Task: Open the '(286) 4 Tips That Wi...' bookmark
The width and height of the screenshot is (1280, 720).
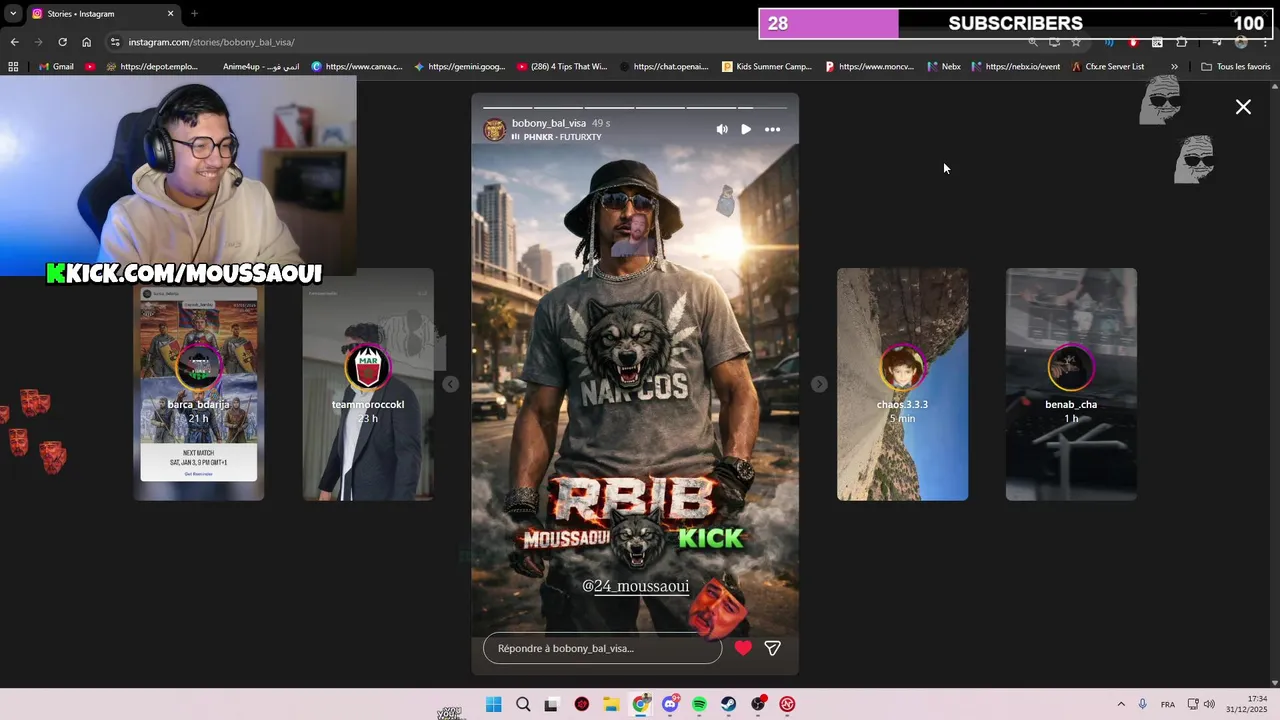Action: coord(562,67)
